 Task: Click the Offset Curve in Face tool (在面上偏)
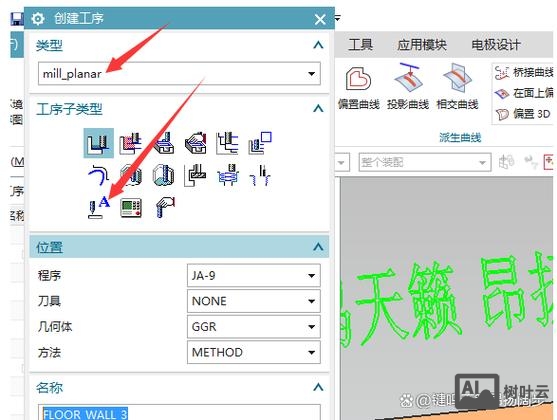524,93
